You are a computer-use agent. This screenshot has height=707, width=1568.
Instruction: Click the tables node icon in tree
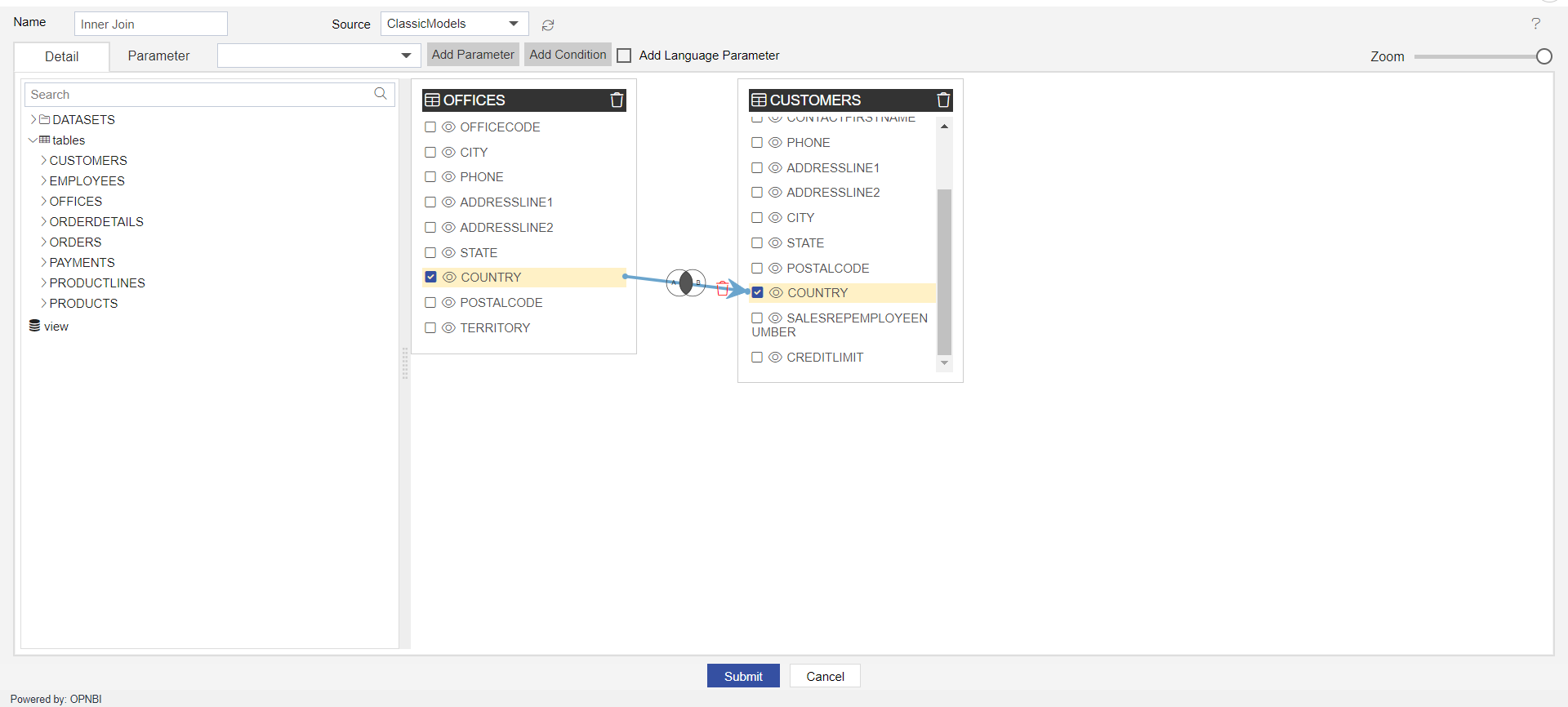click(45, 140)
